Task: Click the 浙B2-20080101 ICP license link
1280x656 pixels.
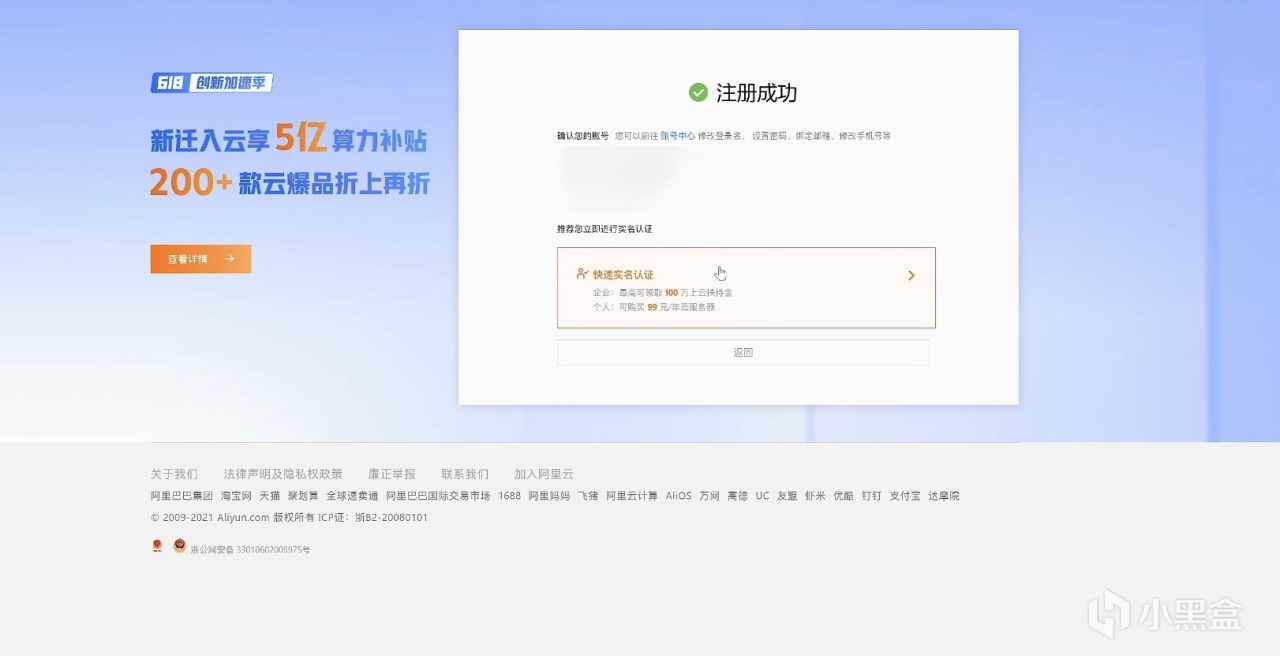Action: click(x=391, y=518)
